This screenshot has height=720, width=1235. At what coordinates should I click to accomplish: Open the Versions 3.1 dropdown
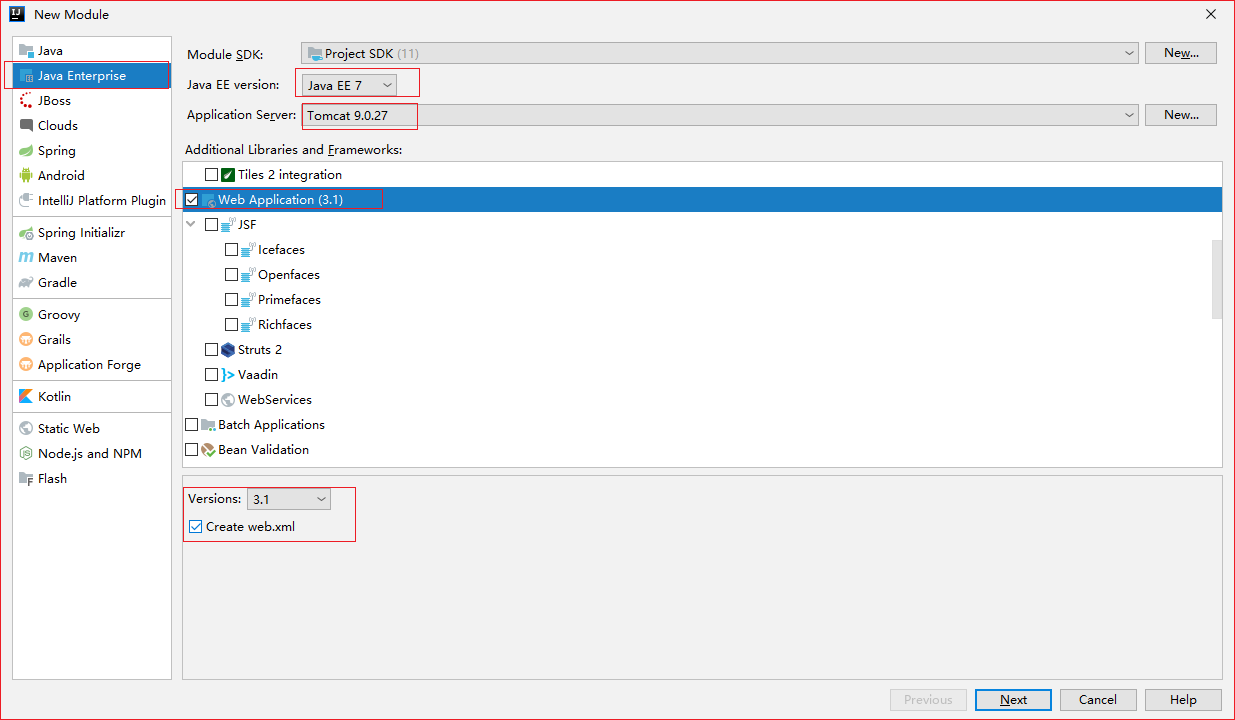(x=288, y=499)
